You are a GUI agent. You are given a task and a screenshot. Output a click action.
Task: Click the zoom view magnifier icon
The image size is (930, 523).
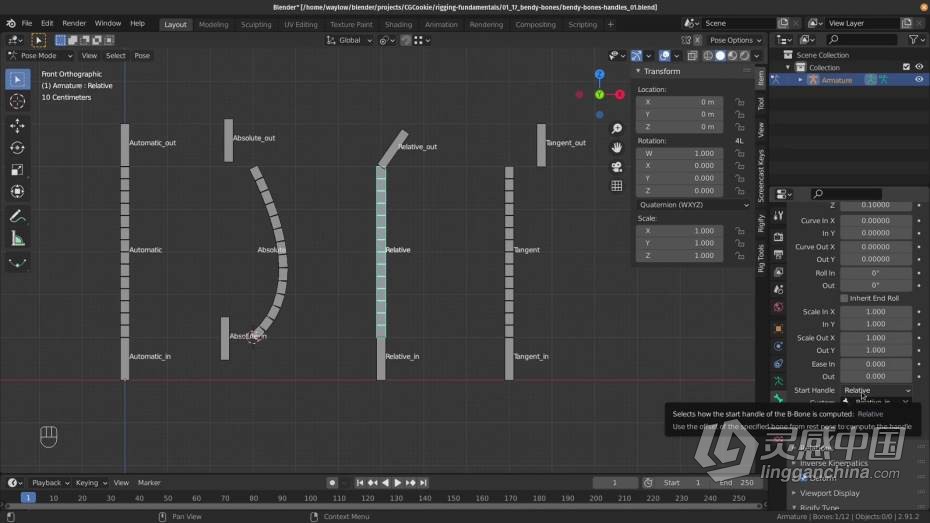(x=617, y=129)
